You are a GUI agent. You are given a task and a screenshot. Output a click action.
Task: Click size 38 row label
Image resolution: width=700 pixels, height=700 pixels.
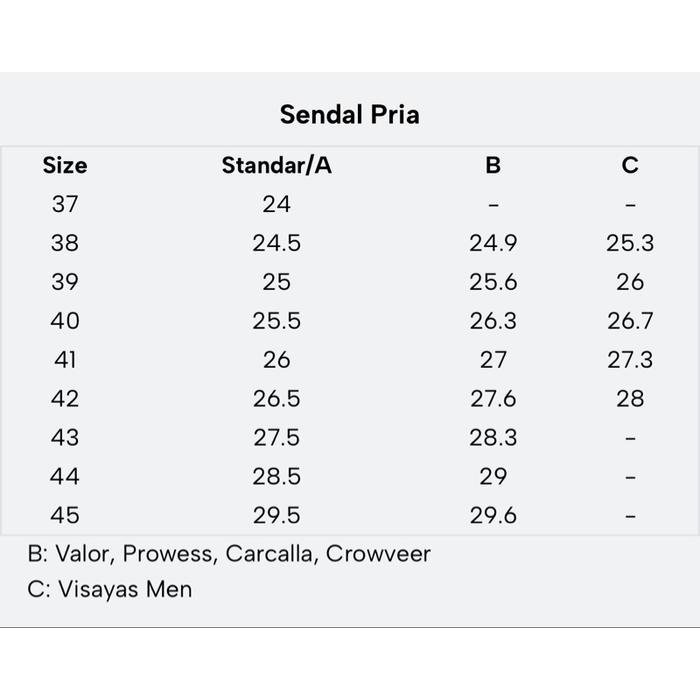(65, 243)
